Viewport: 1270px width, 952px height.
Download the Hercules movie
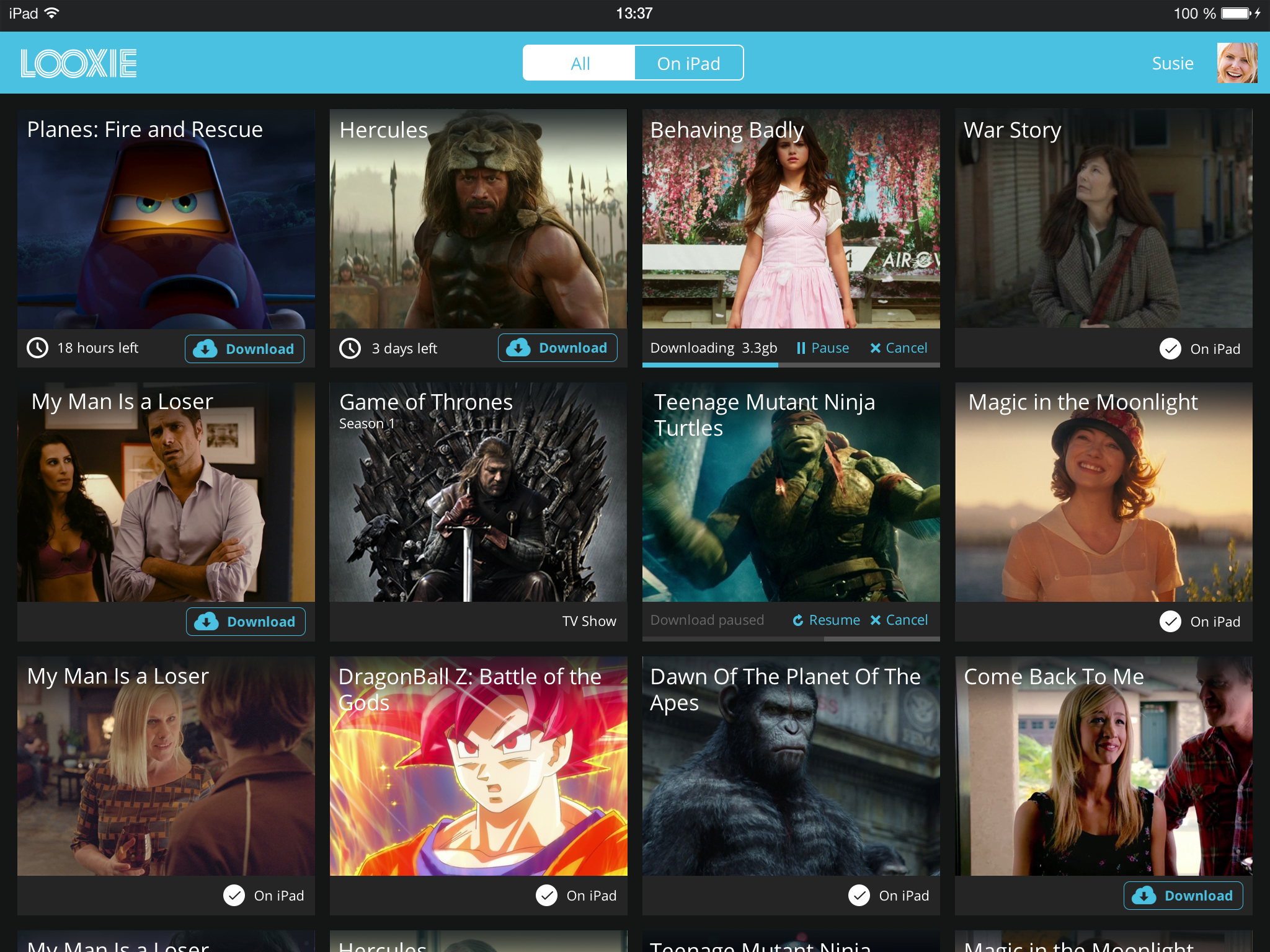point(557,348)
